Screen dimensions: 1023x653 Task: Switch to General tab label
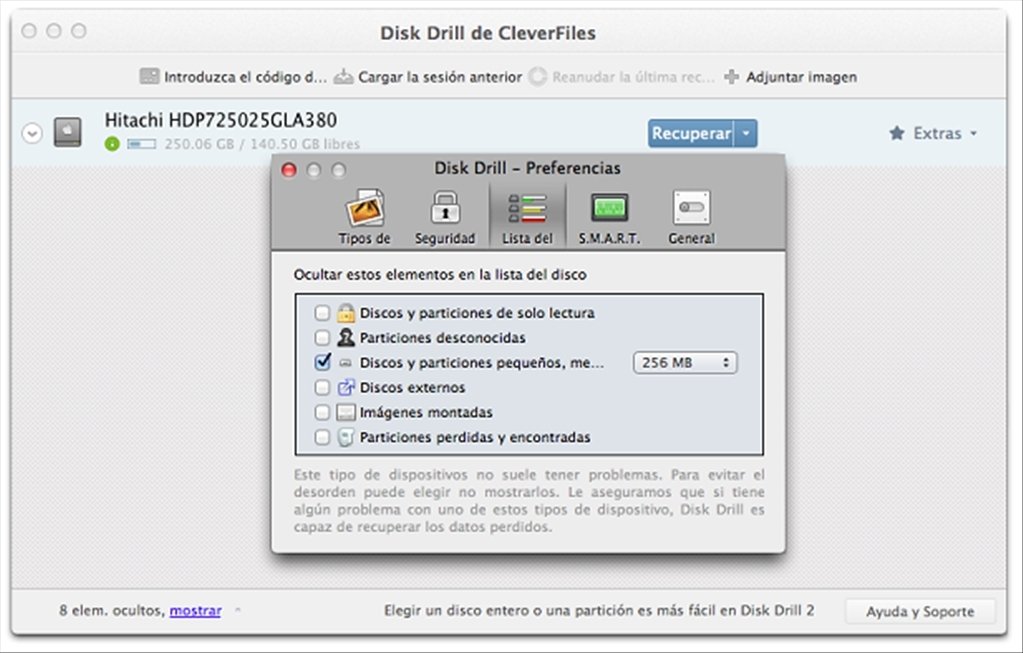point(692,238)
